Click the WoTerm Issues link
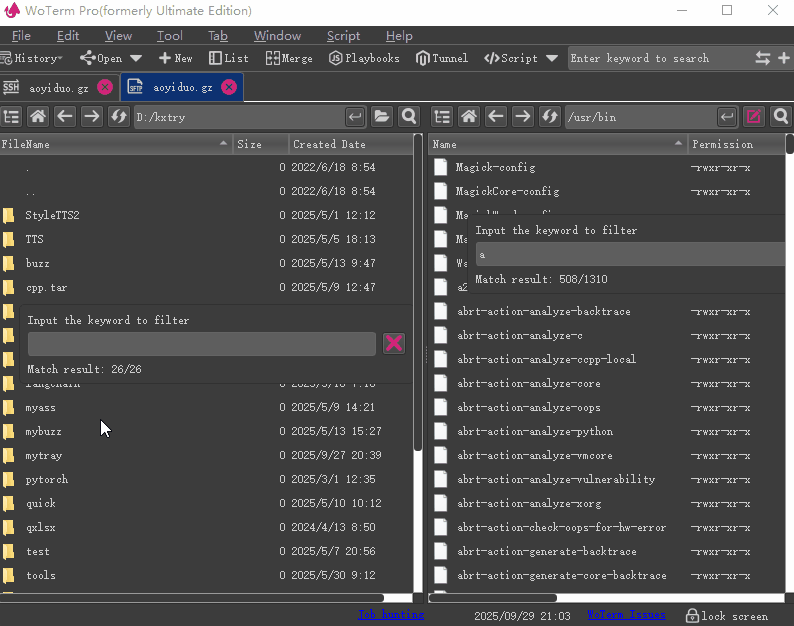794x626 pixels. tap(626, 615)
